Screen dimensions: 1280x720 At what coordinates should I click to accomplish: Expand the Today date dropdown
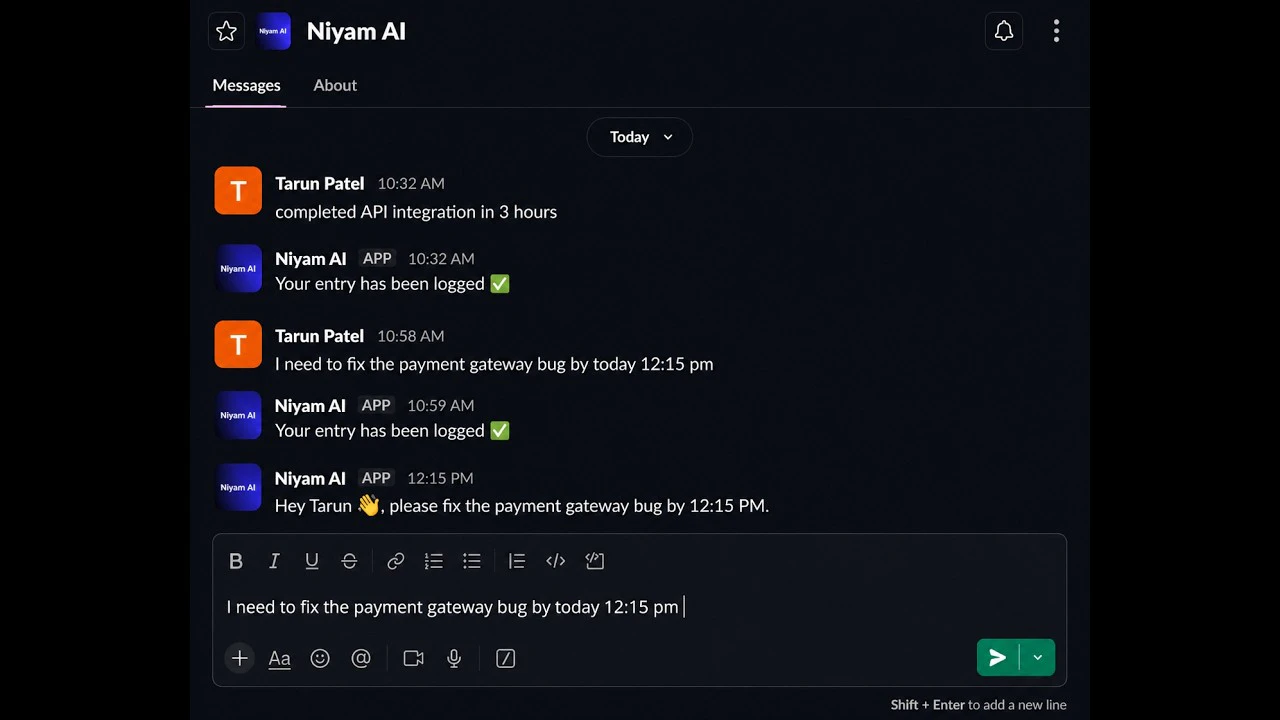click(640, 137)
